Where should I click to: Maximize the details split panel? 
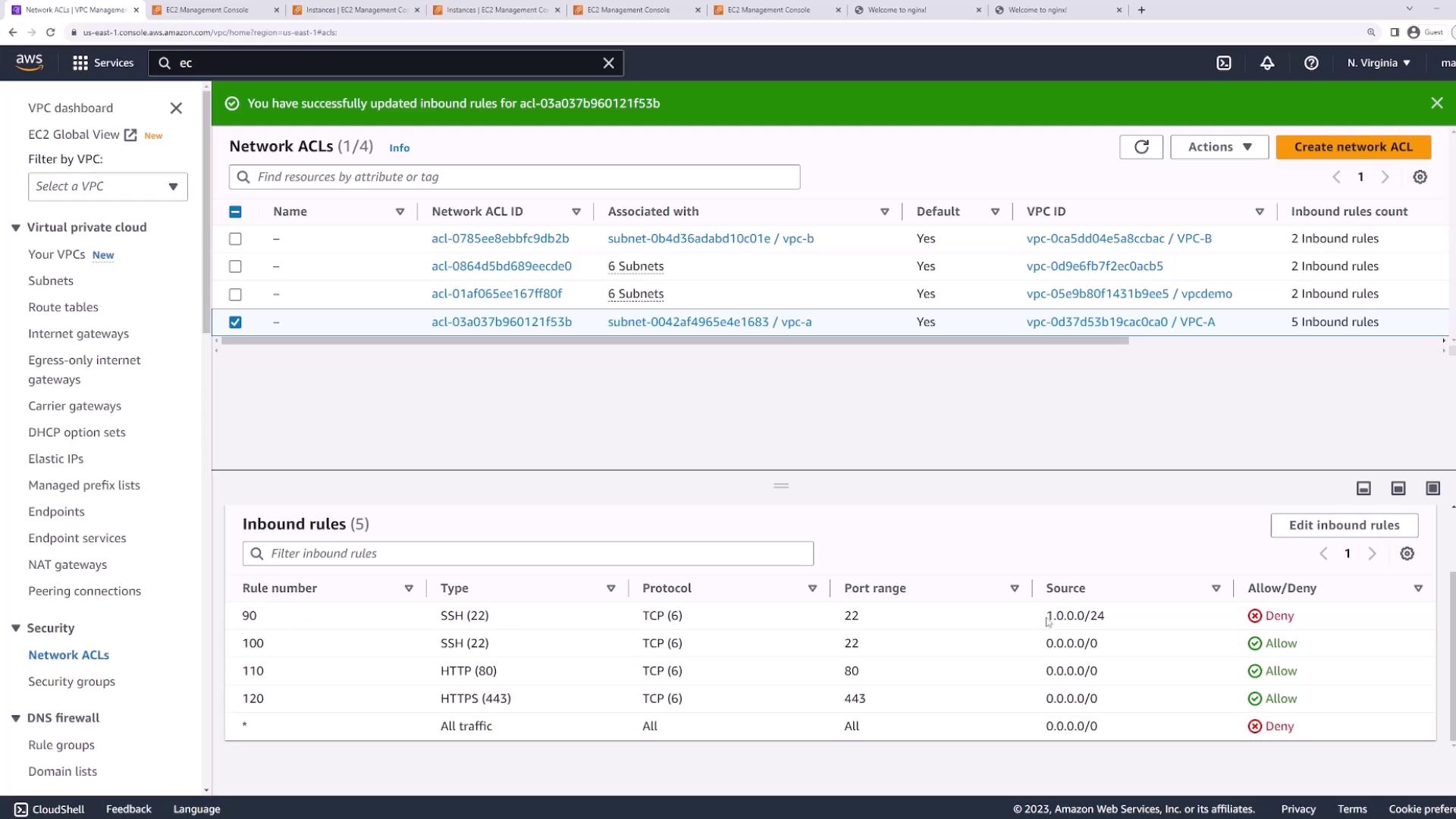pyautogui.click(x=1432, y=488)
